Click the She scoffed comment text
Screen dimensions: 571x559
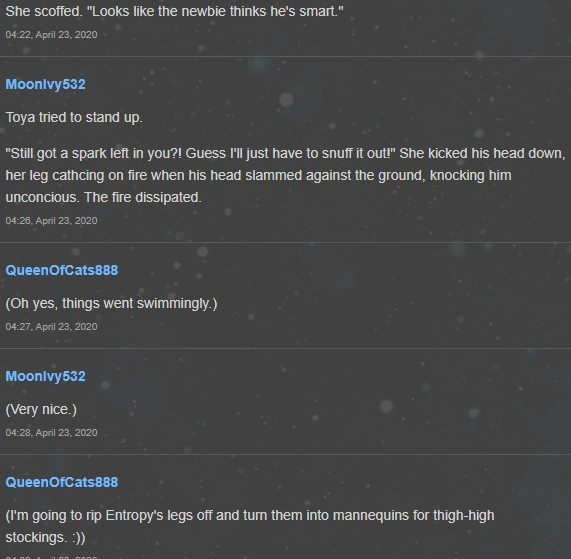point(174,11)
